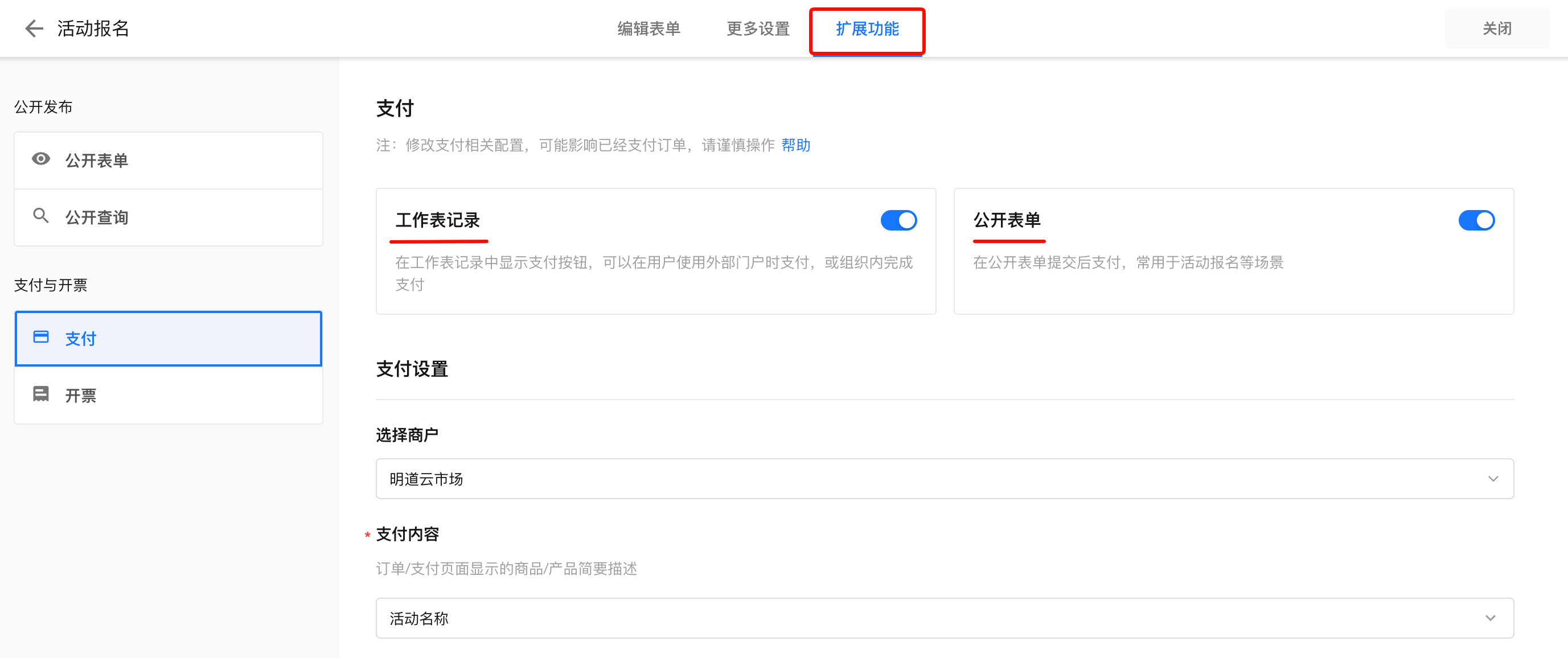1568x658 pixels.
Task: Click the 关闭 button
Action: pyautogui.click(x=1497, y=28)
